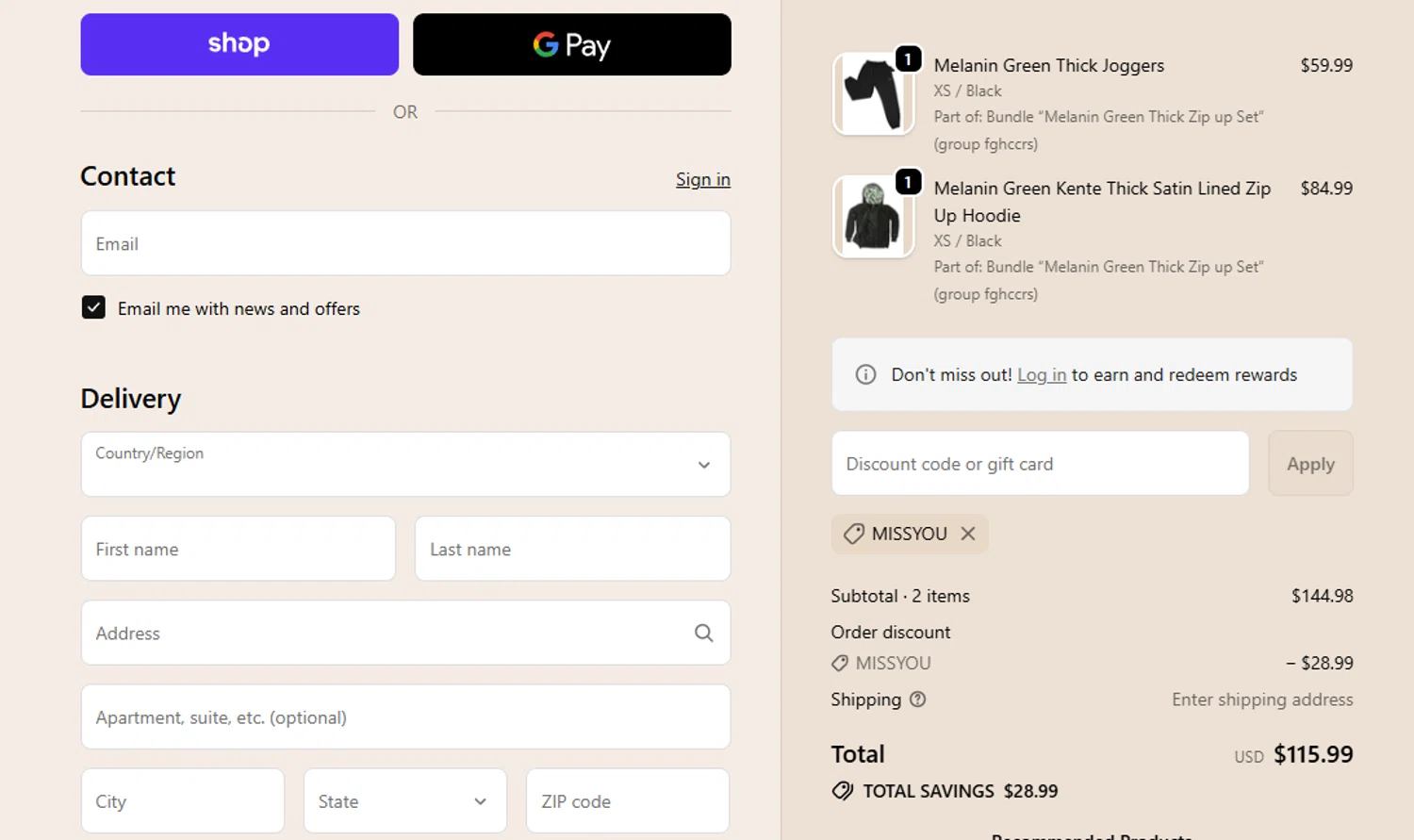Expand the Country/Region dropdown
The image size is (1414, 840).
click(405, 464)
